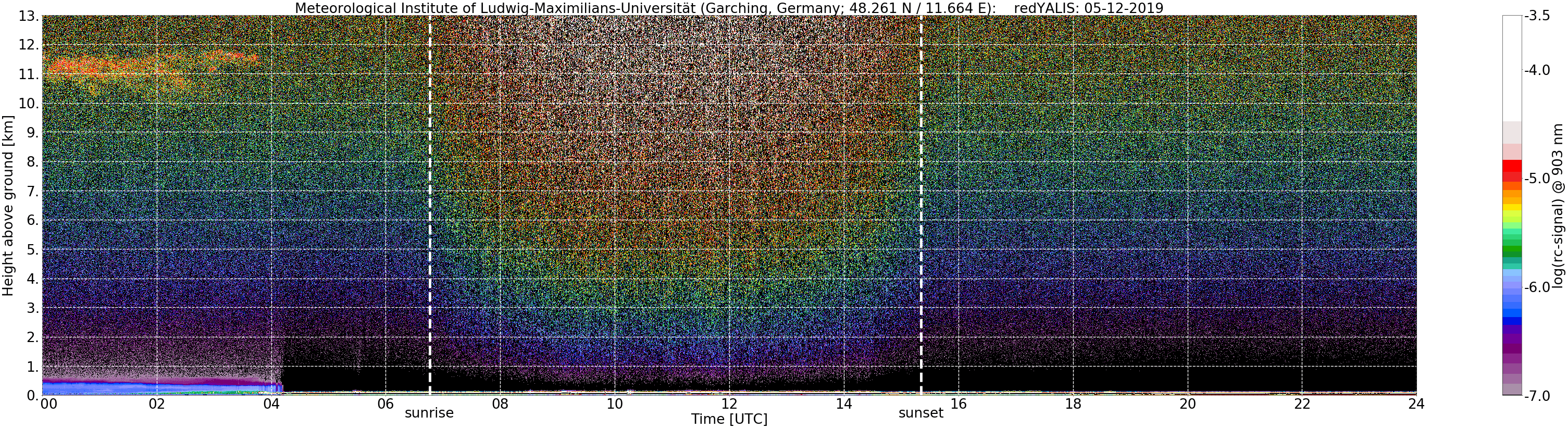Image resolution: width=1568 pixels, height=429 pixels.
Task: Click the white top section of the colorbar
Action: tap(1512, 68)
